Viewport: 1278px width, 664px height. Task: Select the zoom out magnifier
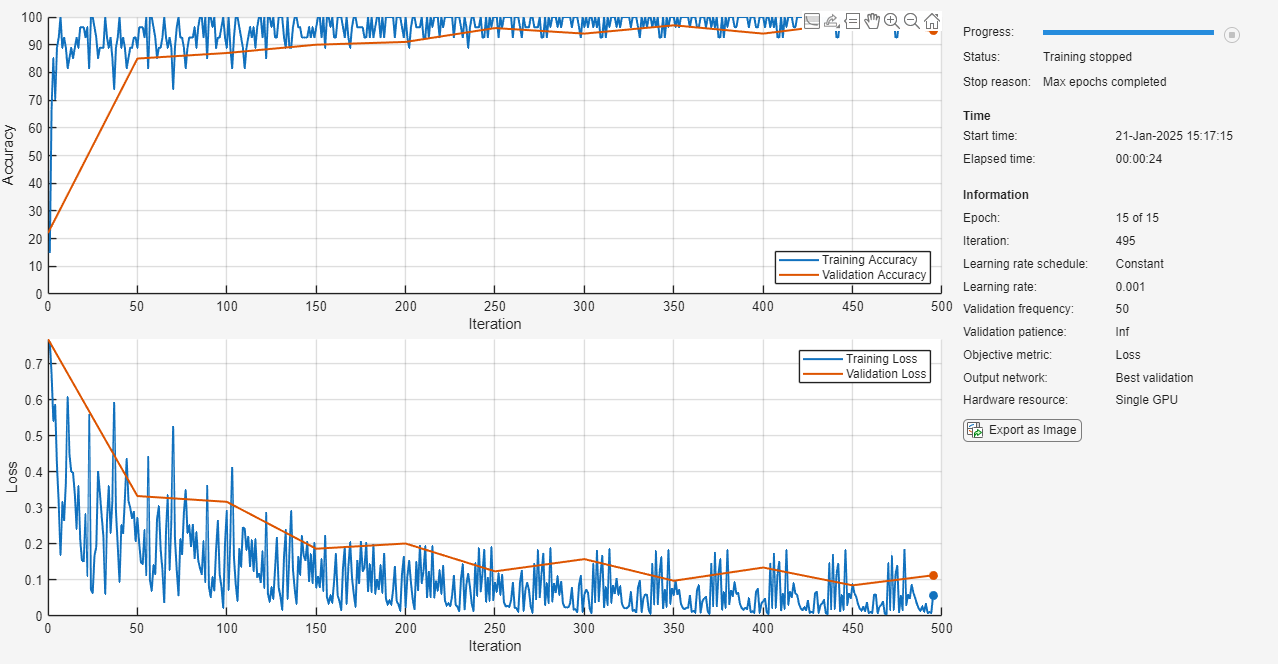[x=912, y=21]
